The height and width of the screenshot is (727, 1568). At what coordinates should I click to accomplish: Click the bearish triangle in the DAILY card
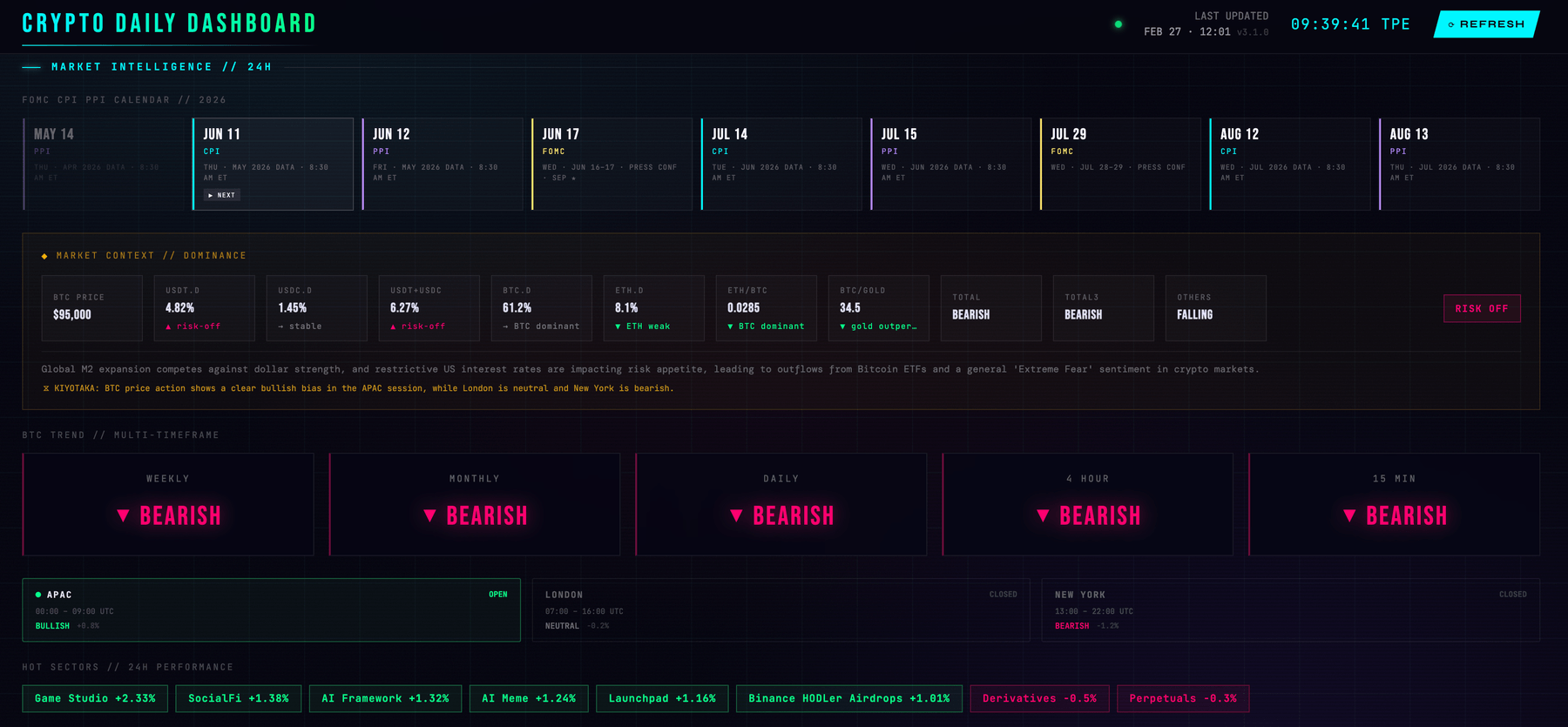(x=736, y=515)
